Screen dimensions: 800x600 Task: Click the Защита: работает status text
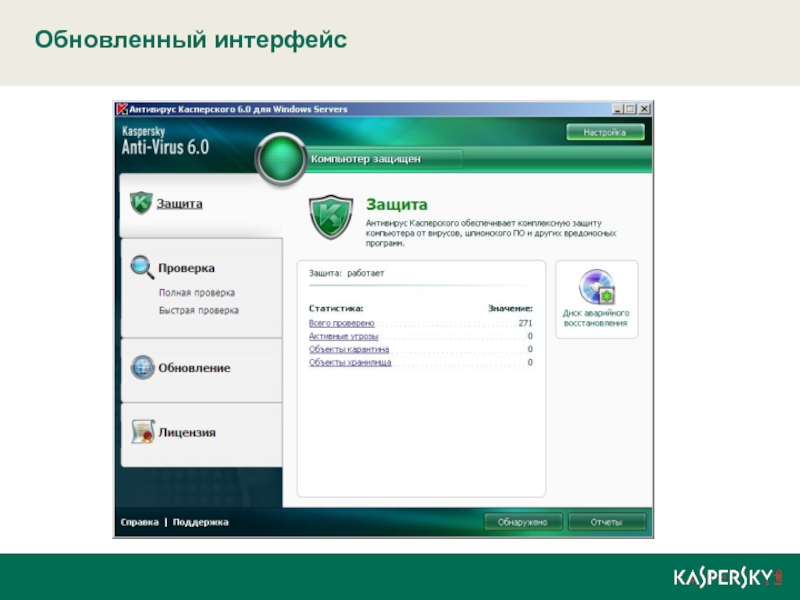[x=346, y=273]
